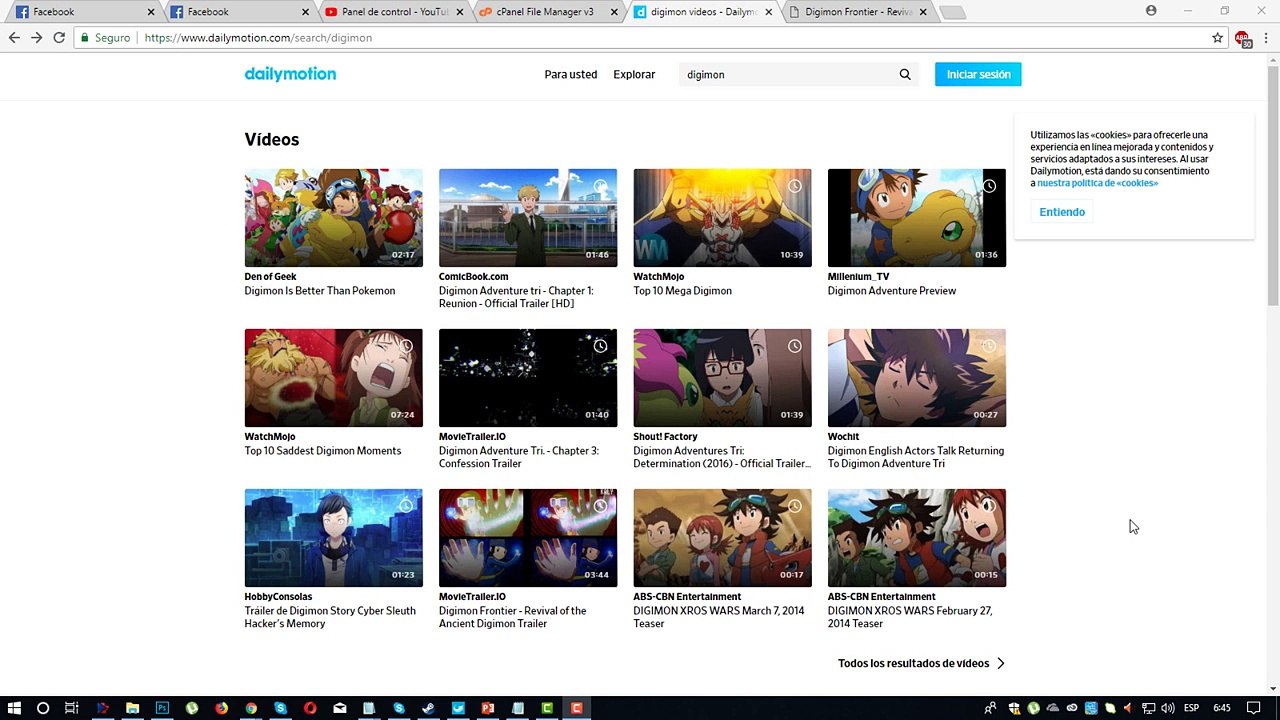
Task: Click browser back arrow
Action: click(x=14, y=37)
